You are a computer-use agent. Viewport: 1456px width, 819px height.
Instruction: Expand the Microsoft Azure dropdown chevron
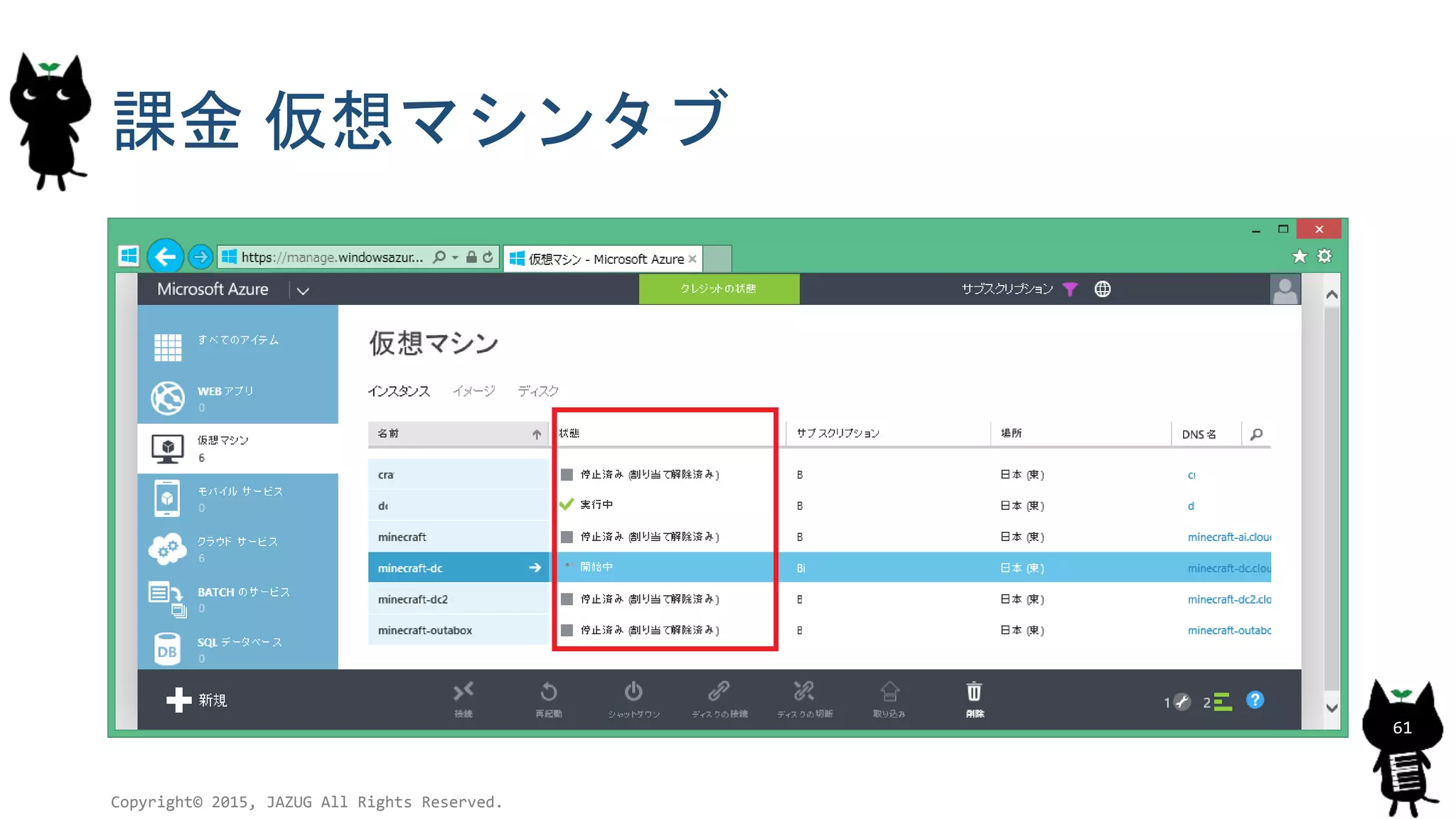point(303,291)
